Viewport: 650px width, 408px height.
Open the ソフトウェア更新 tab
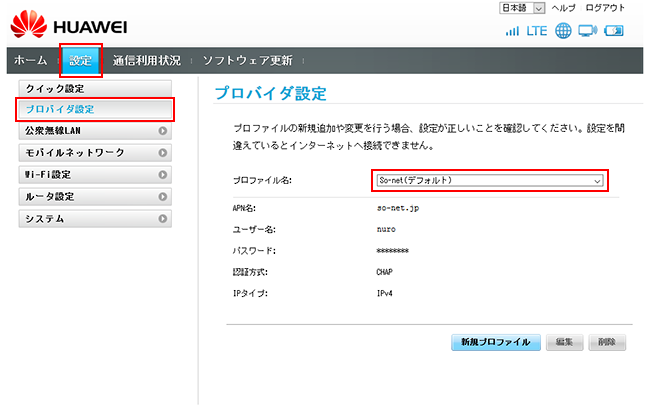coord(247,61)
